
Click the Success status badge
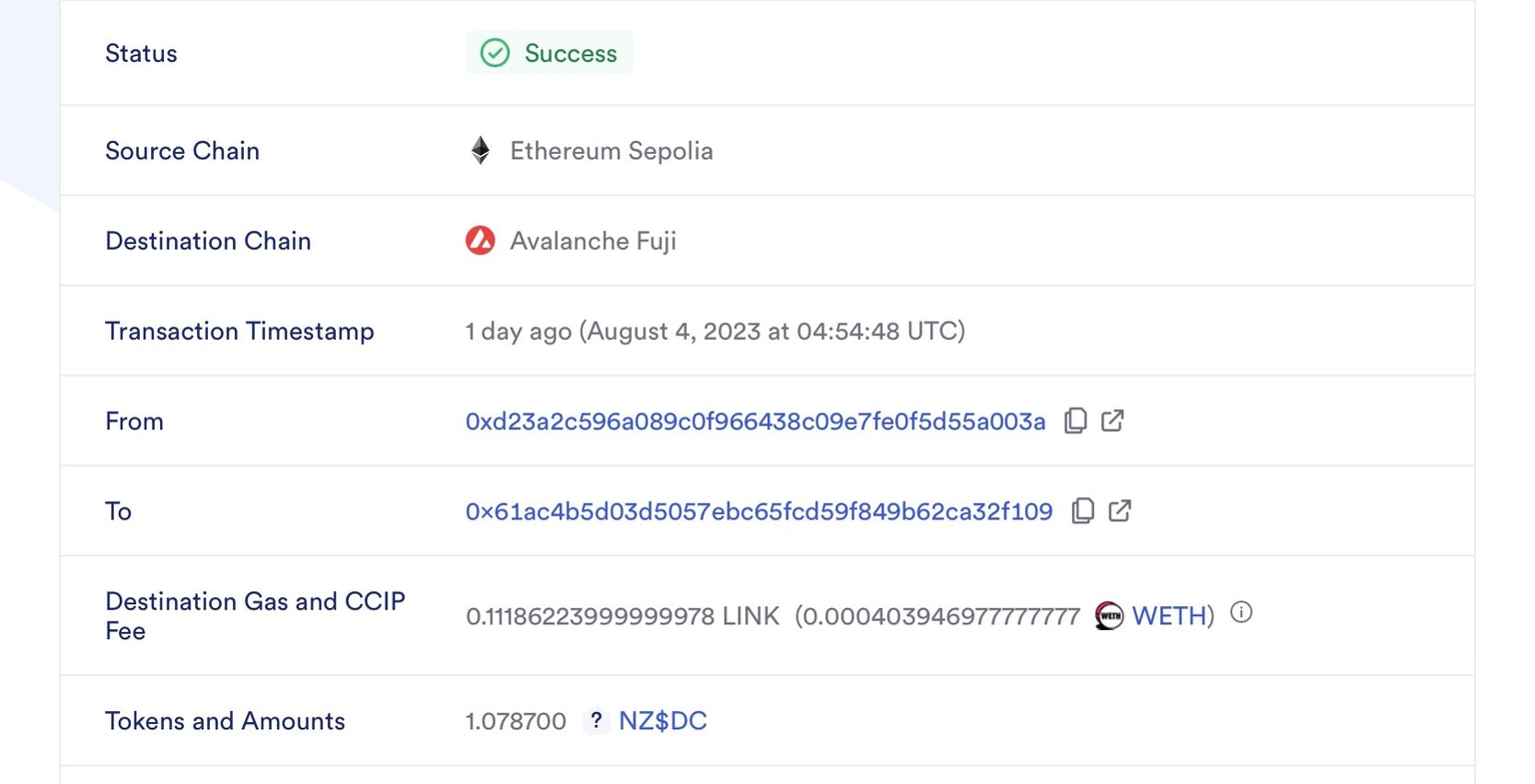pyautogui.click(x=549, y=52)
